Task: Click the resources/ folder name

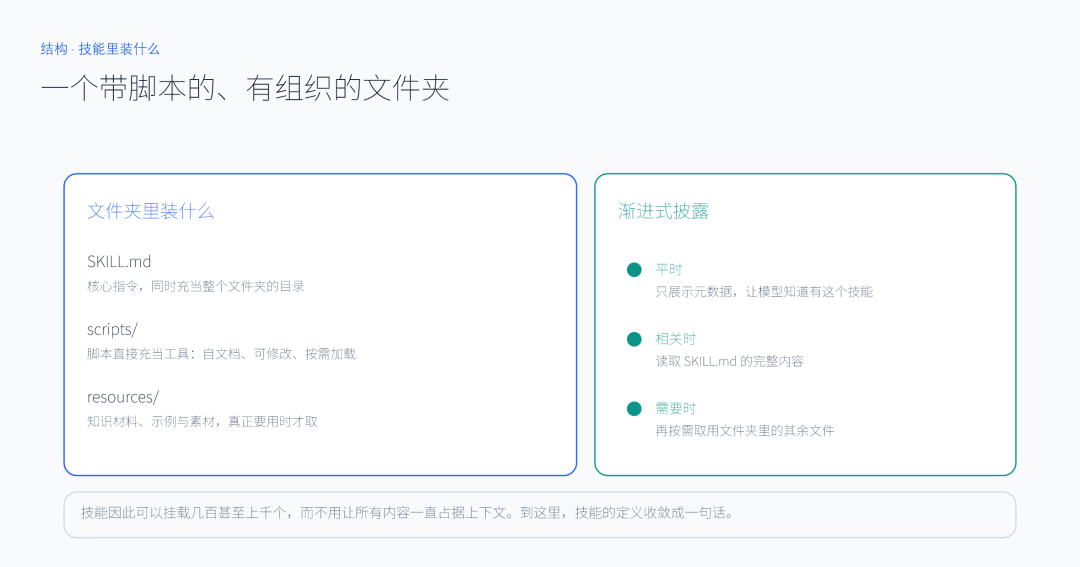Action: tap(123, 397)
